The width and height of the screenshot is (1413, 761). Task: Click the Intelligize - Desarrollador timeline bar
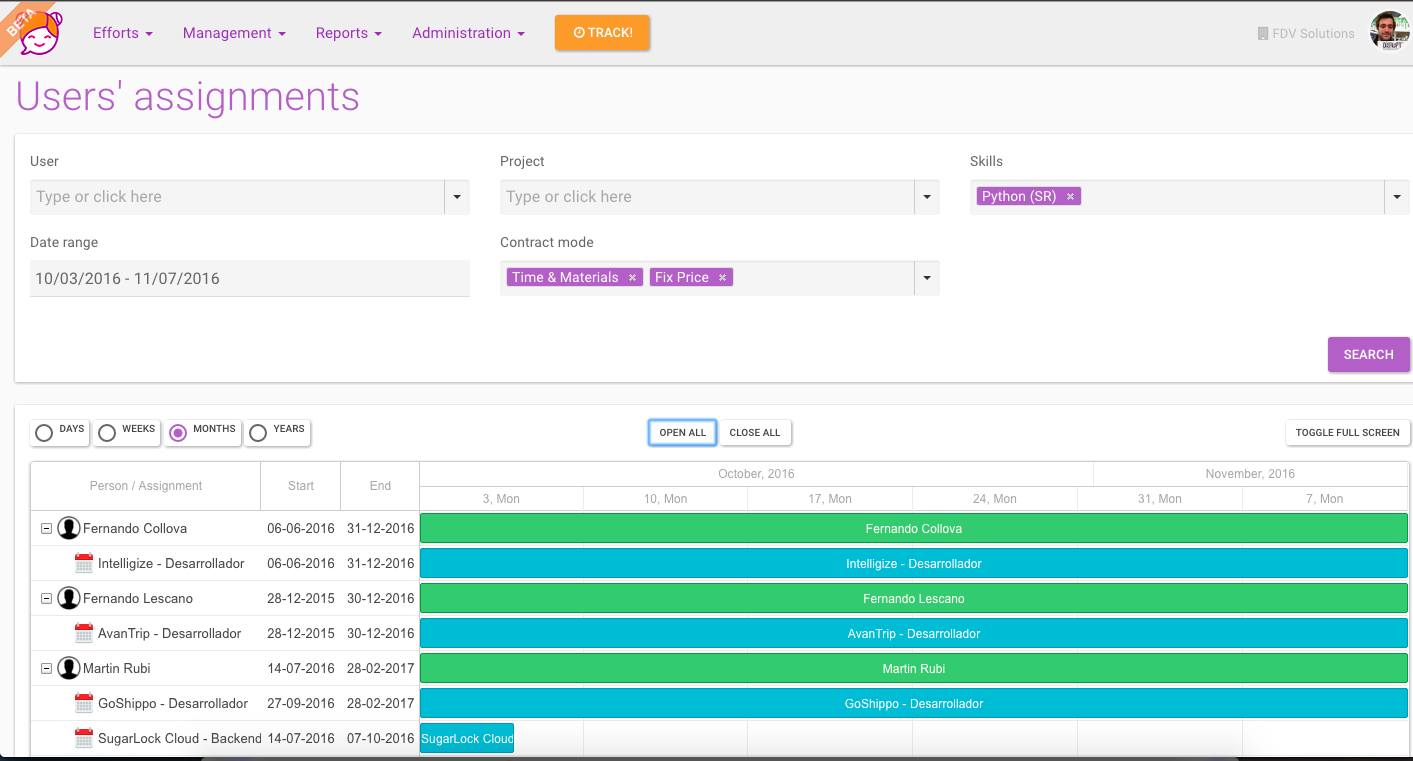click(914, 563)
